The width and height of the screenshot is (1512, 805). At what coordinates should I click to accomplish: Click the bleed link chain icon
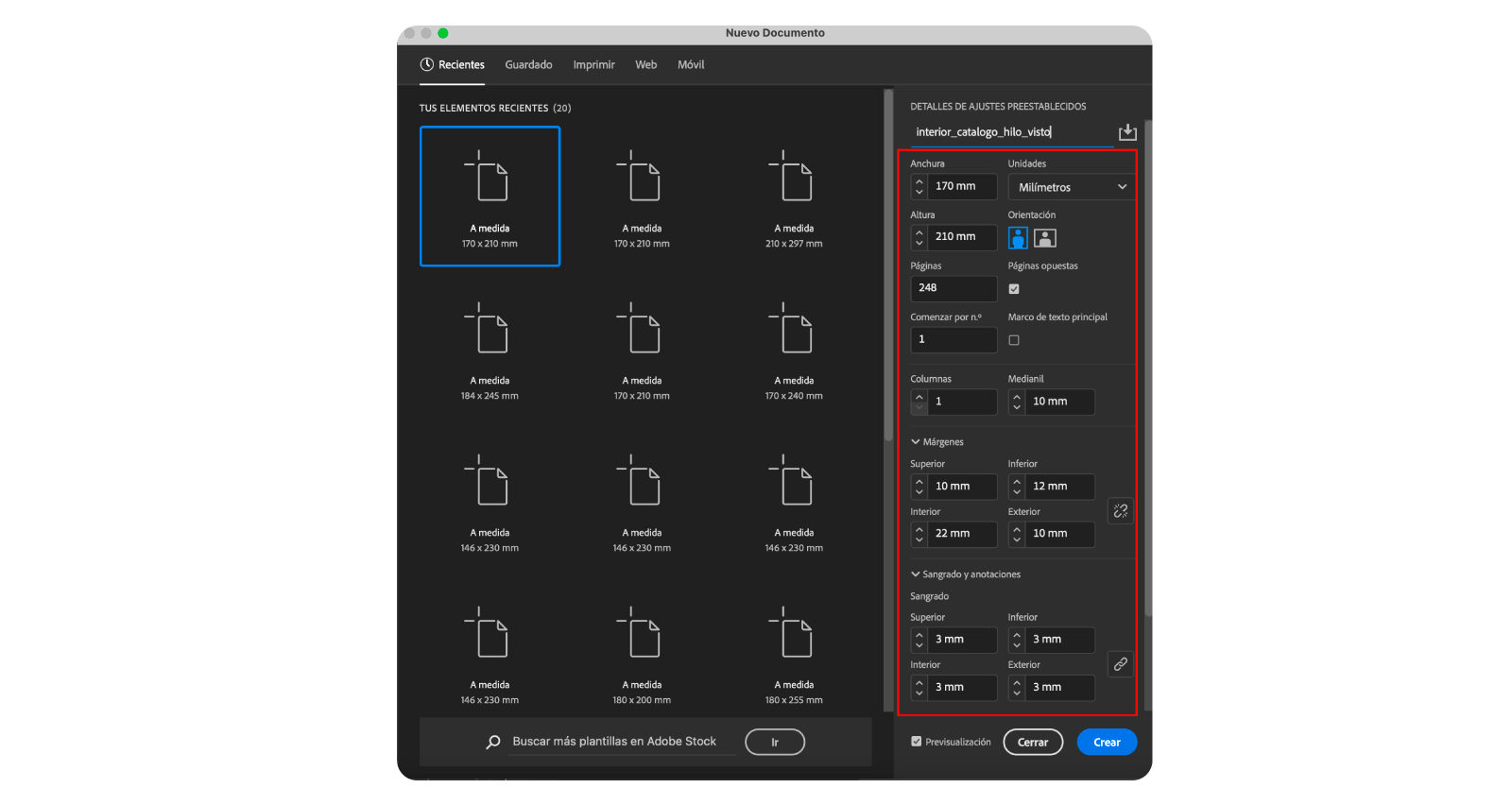coord(1120,664)
